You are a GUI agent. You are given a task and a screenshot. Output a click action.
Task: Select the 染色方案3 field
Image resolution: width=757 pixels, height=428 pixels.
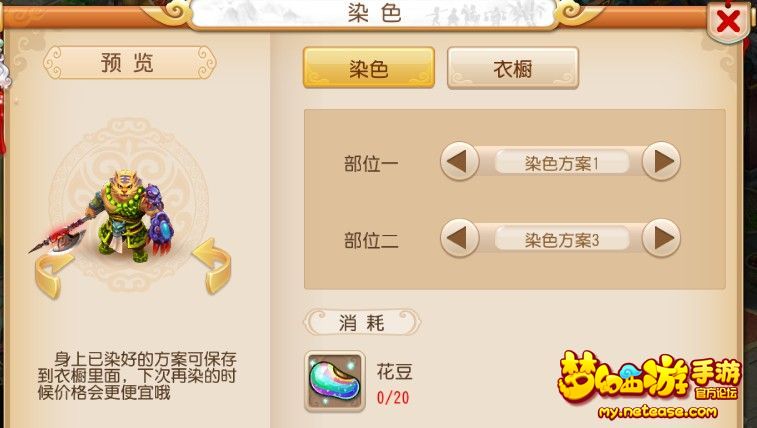pyautogui.click(x=561, y=239)
